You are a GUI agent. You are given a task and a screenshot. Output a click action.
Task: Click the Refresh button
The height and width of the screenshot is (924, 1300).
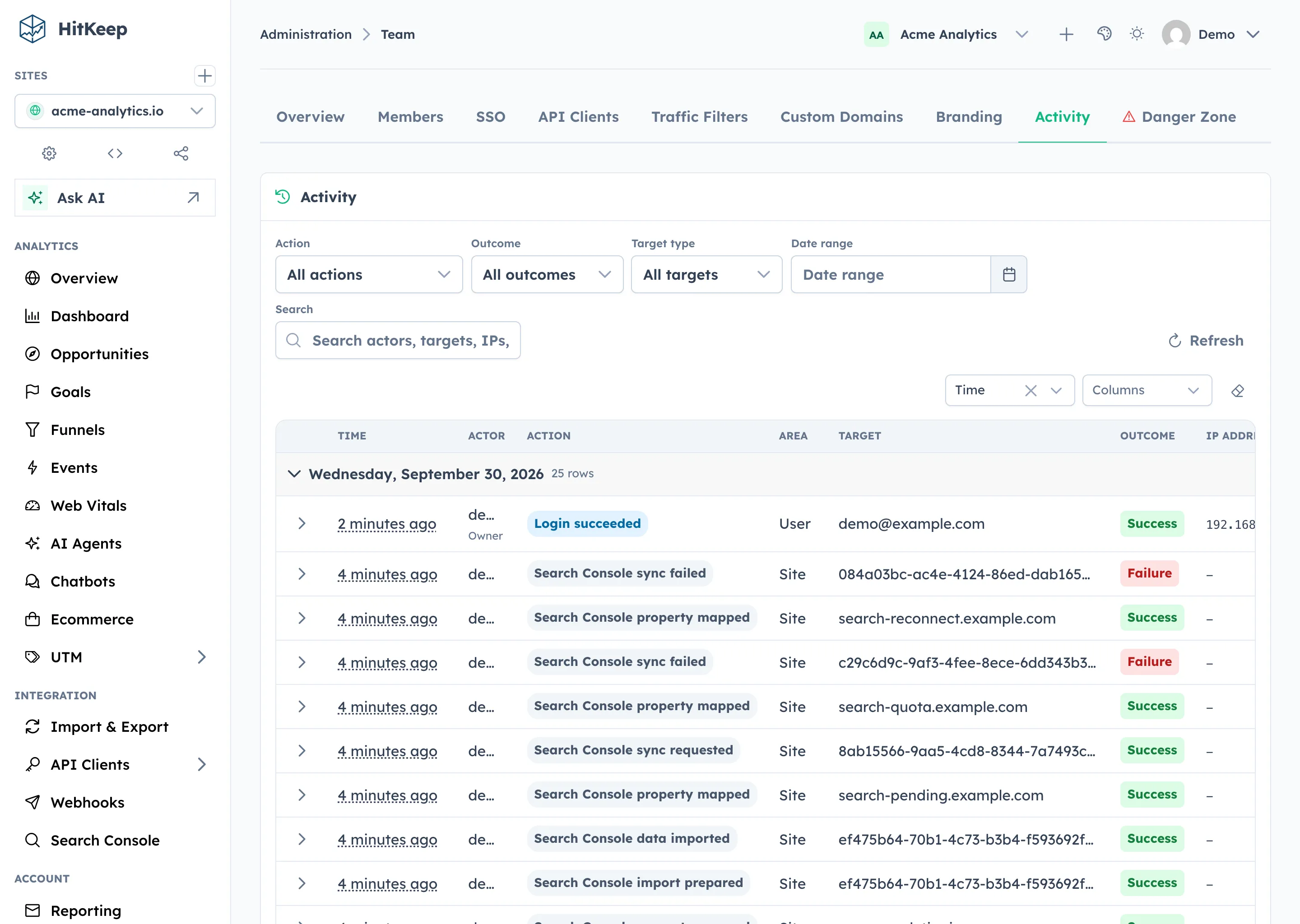[1206, 340]
